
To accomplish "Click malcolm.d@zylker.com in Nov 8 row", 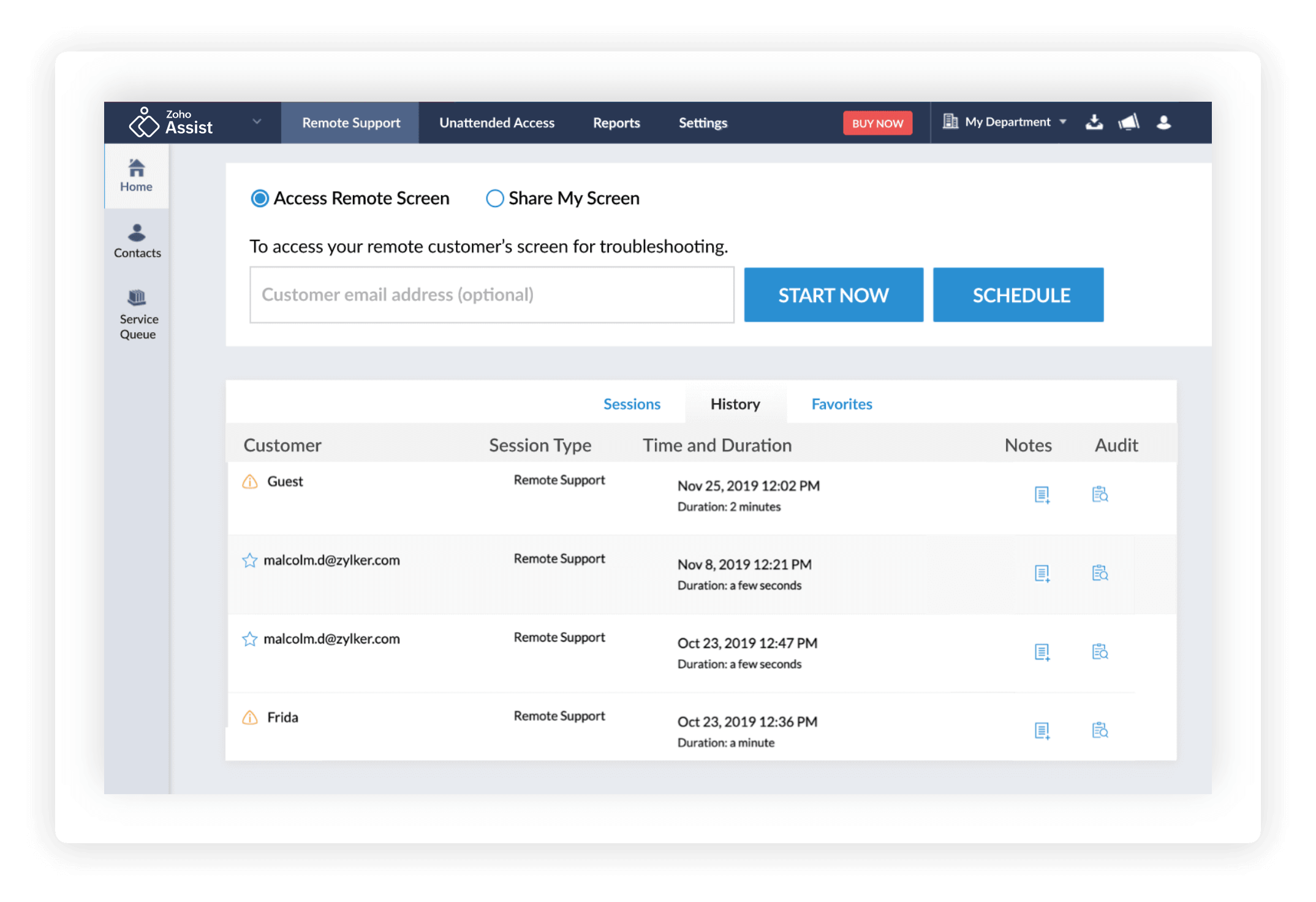I will [x=331, y=560].
